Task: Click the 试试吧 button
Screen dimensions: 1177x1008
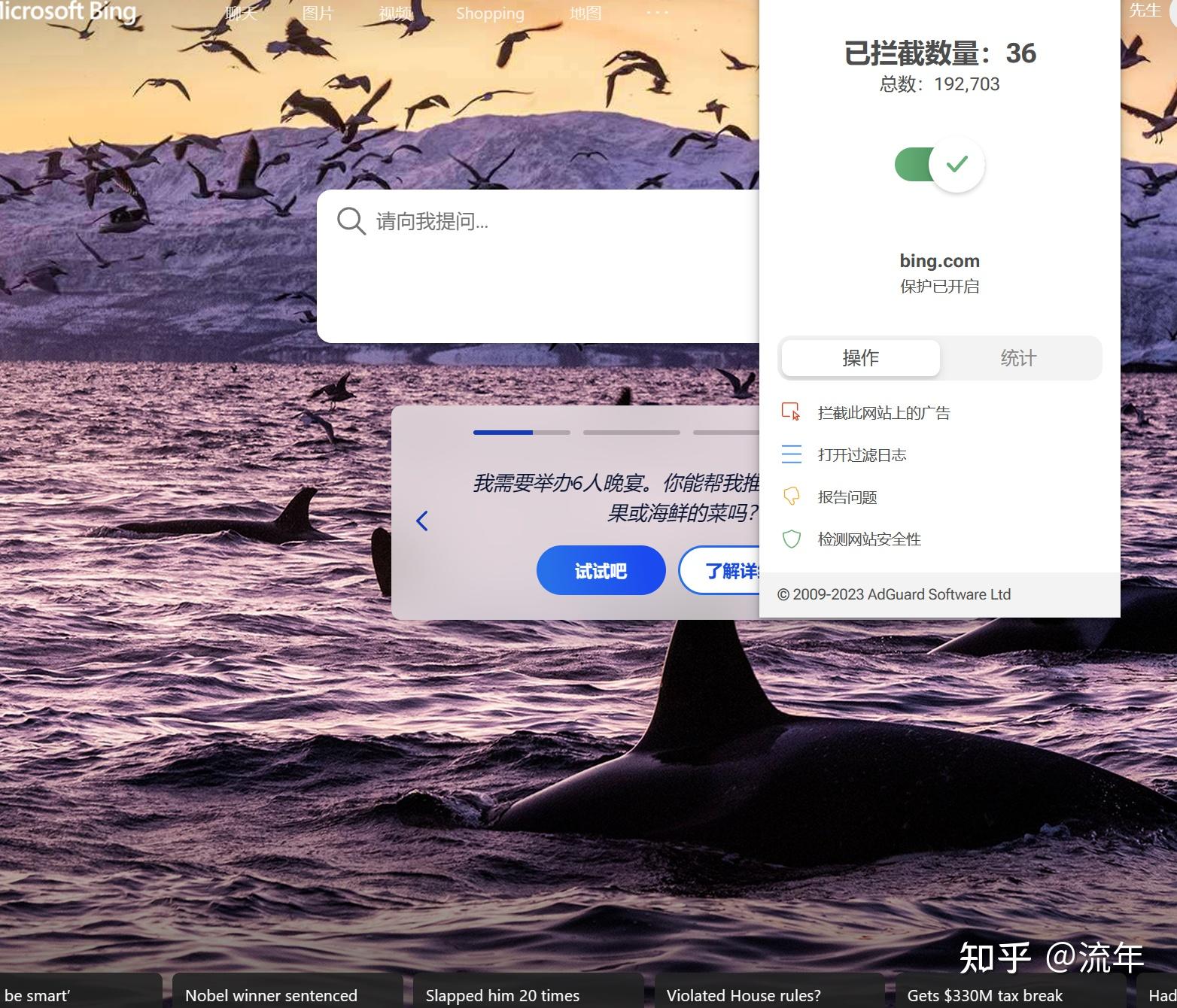Action: (x=600, y=570)
